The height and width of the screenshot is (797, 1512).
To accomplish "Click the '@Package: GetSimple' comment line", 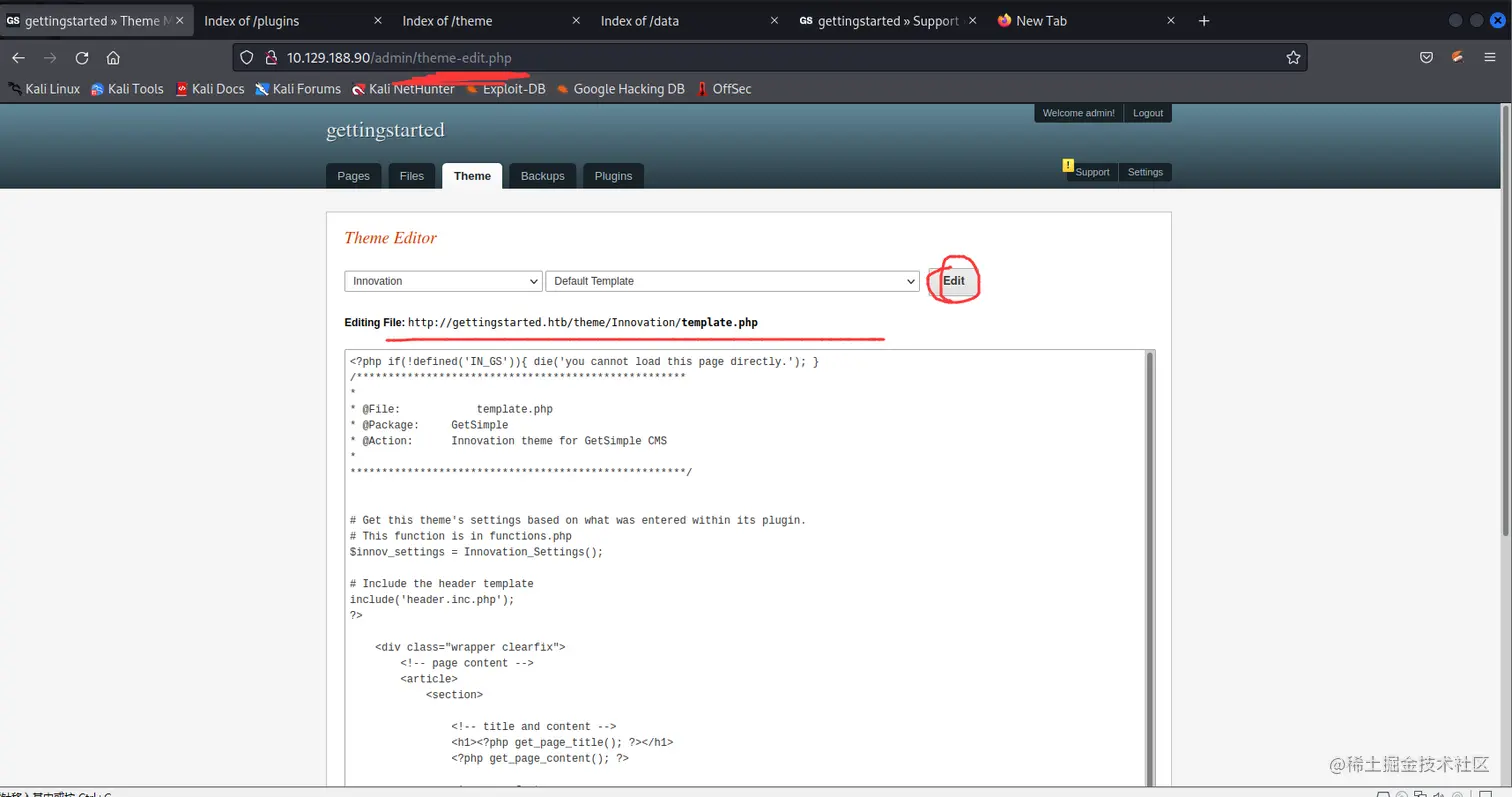I will (429, 425).
